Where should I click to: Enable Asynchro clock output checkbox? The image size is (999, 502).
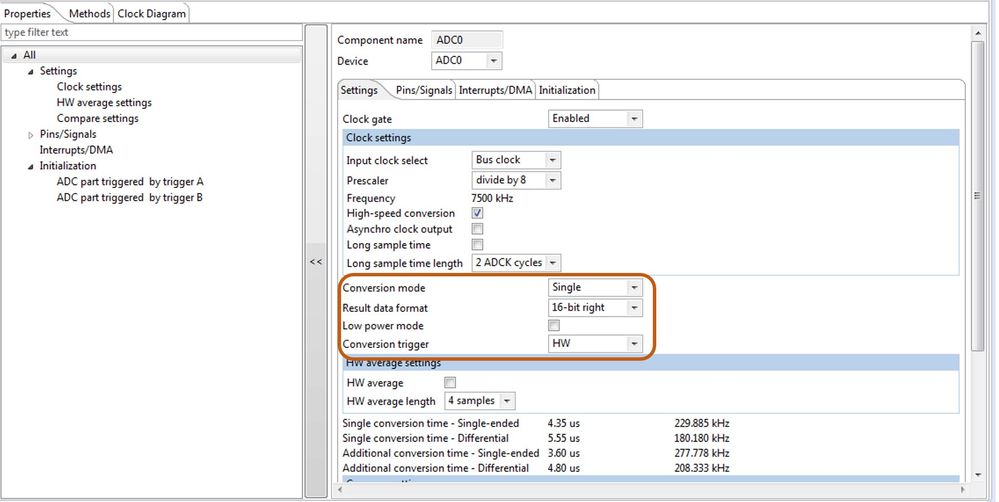[x=477, y=229]
